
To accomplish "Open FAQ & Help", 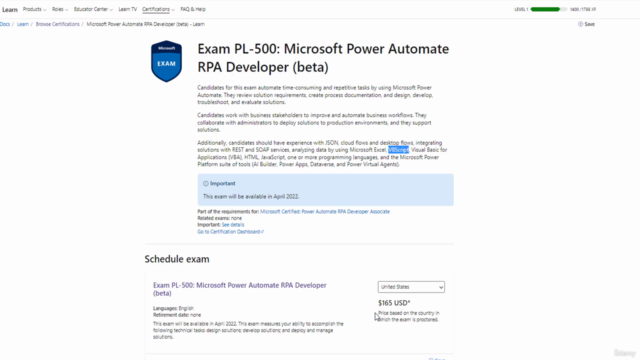I will [x=193, y=9].
